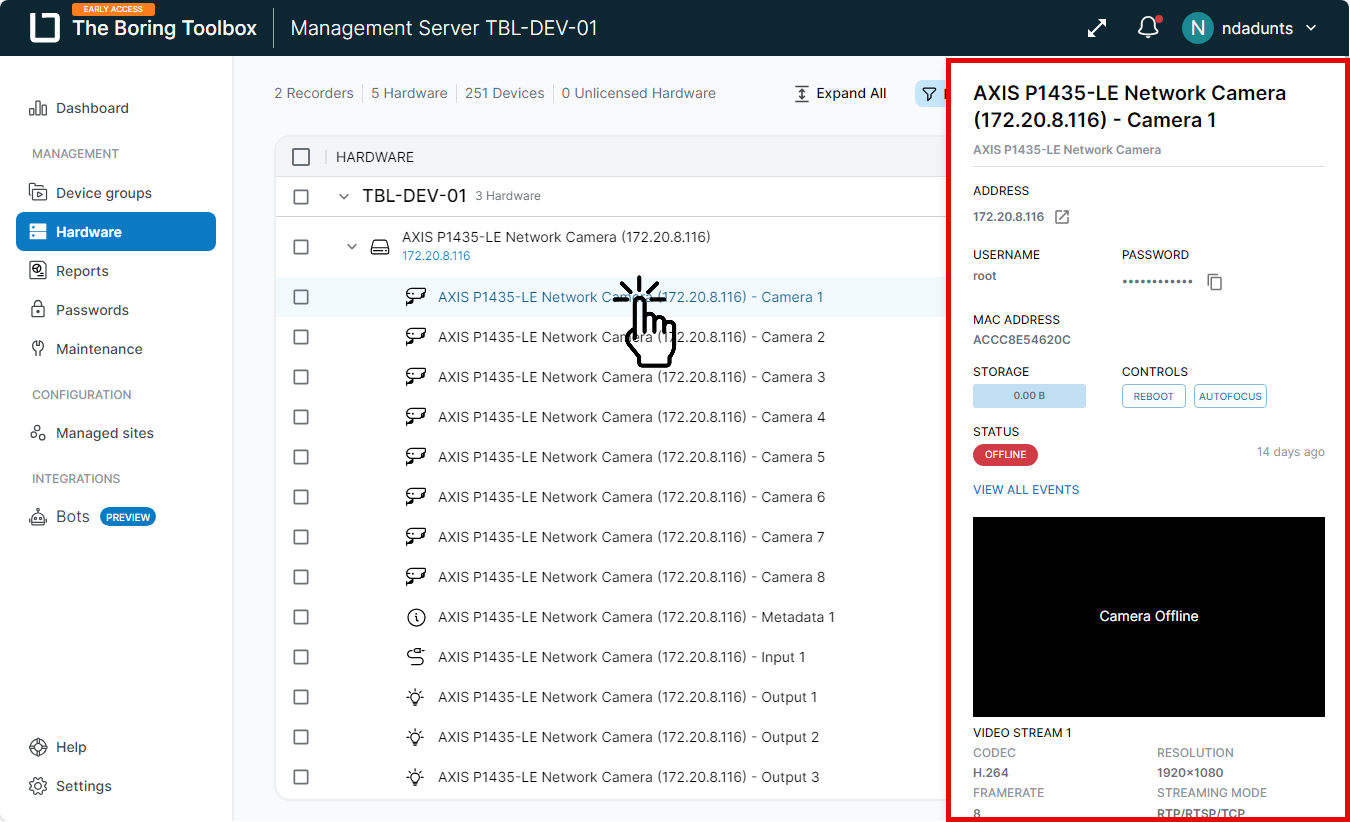1350x822 pixels.
Task: Click the camera icon of Camera 7
Action: point(416,537)
